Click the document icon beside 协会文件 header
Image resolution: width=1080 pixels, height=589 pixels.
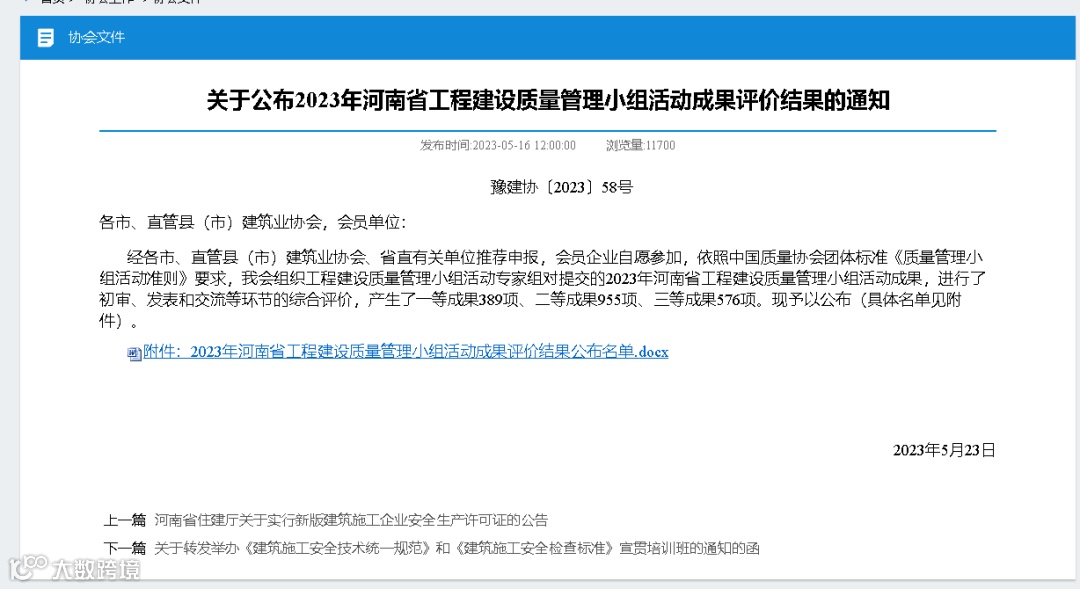(x=45, y=37)
